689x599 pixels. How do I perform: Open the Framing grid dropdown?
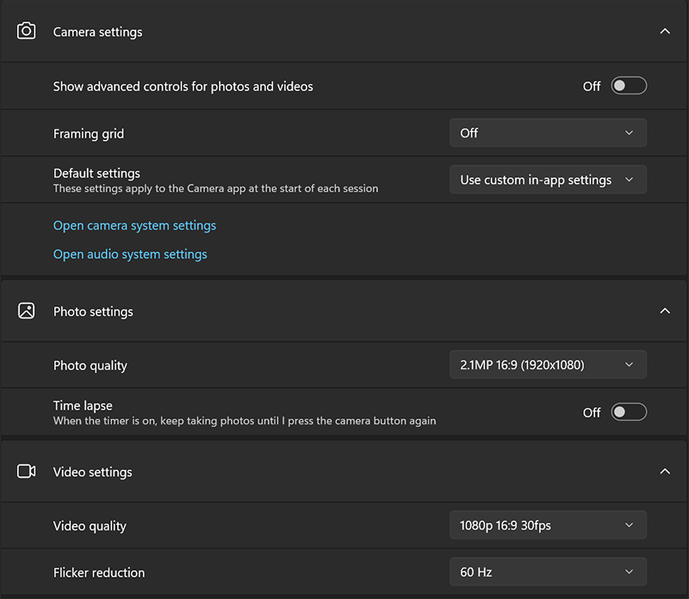click(547, 133)
